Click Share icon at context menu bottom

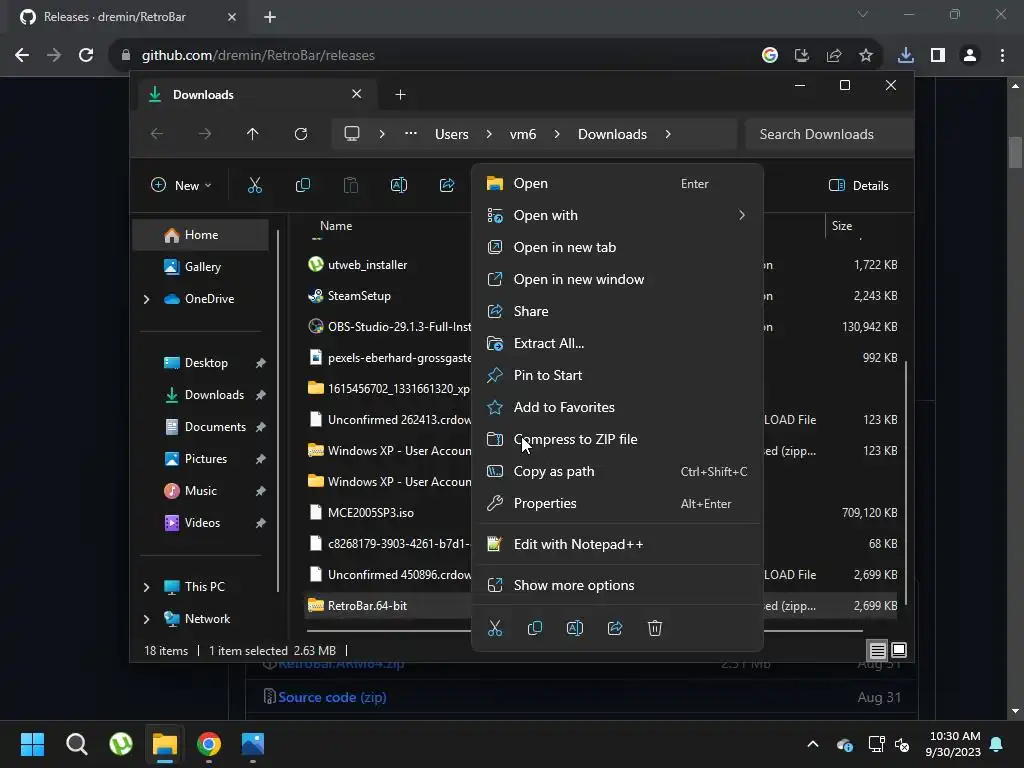coord(615,628)
